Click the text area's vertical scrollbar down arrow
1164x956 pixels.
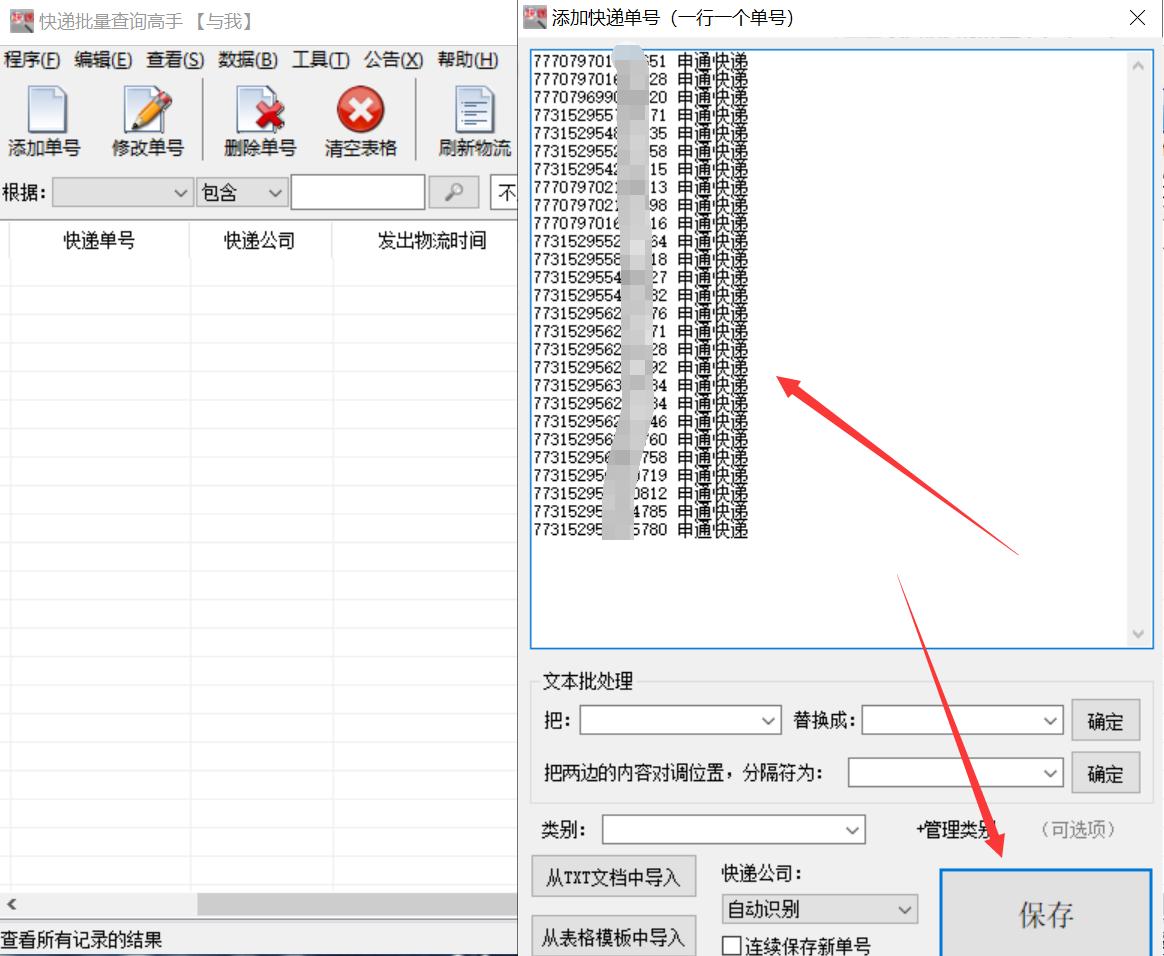point(1138,634)
